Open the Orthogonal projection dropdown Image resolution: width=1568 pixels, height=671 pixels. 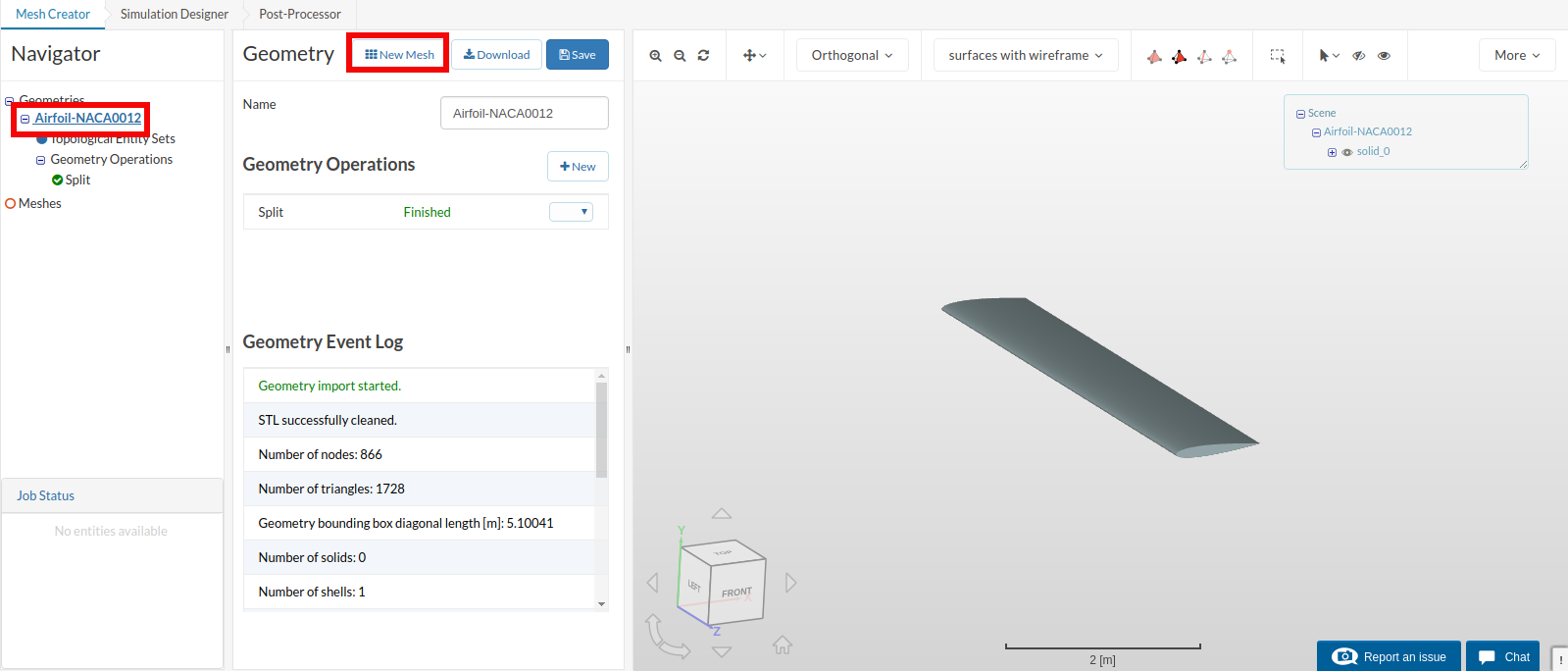tap(852, 55)
